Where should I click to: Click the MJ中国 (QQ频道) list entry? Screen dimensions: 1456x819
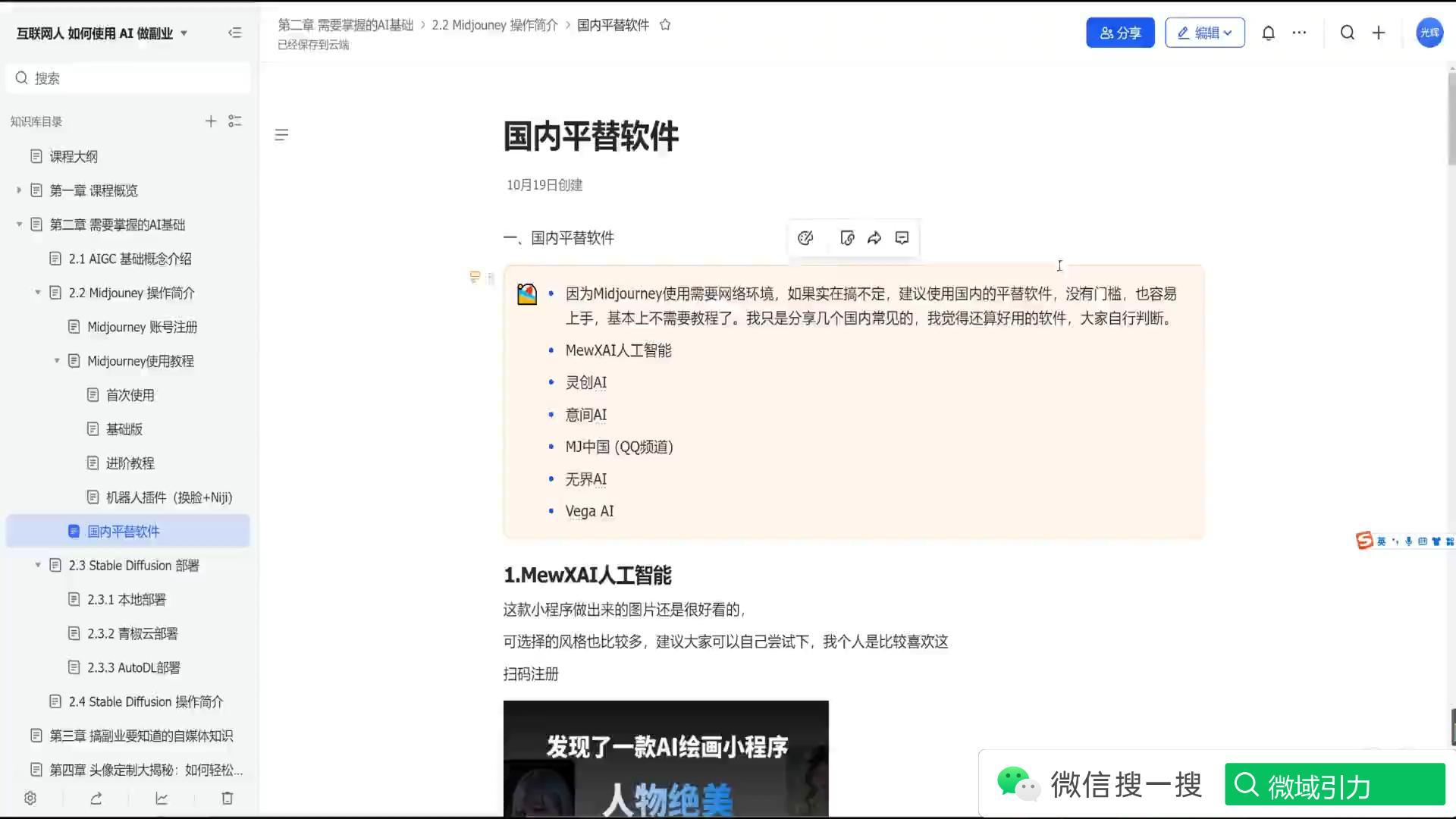click(x=619, y=447)
